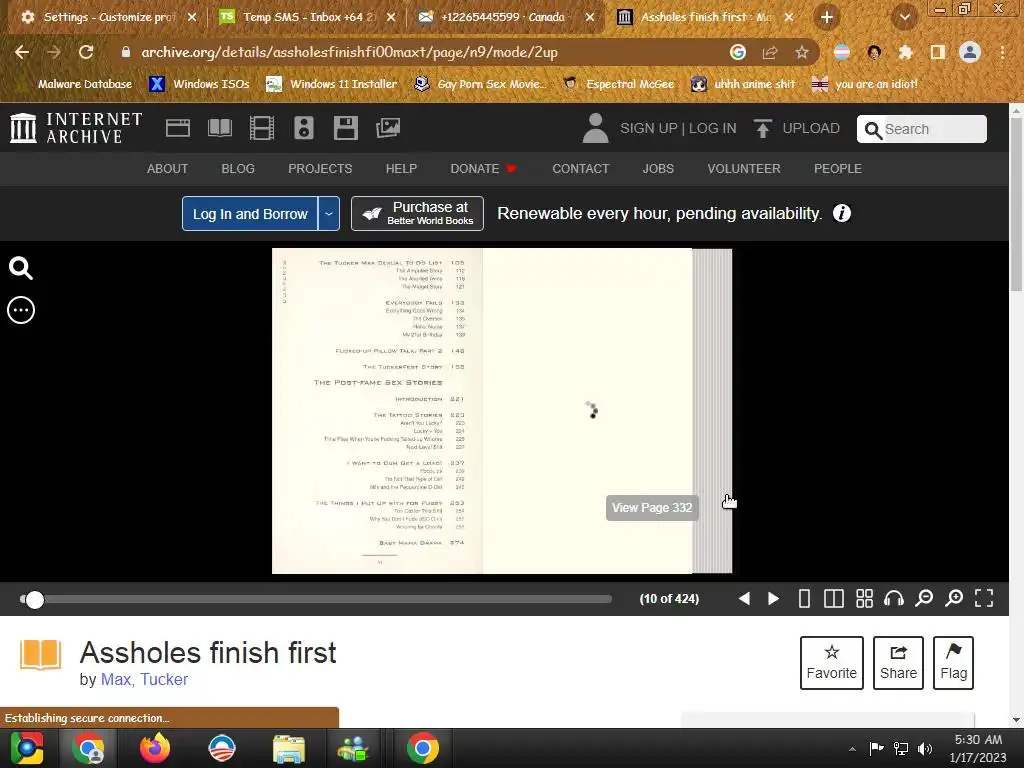1024x768 pixels.
Task: Click the Favorite button
Action: 831,663
